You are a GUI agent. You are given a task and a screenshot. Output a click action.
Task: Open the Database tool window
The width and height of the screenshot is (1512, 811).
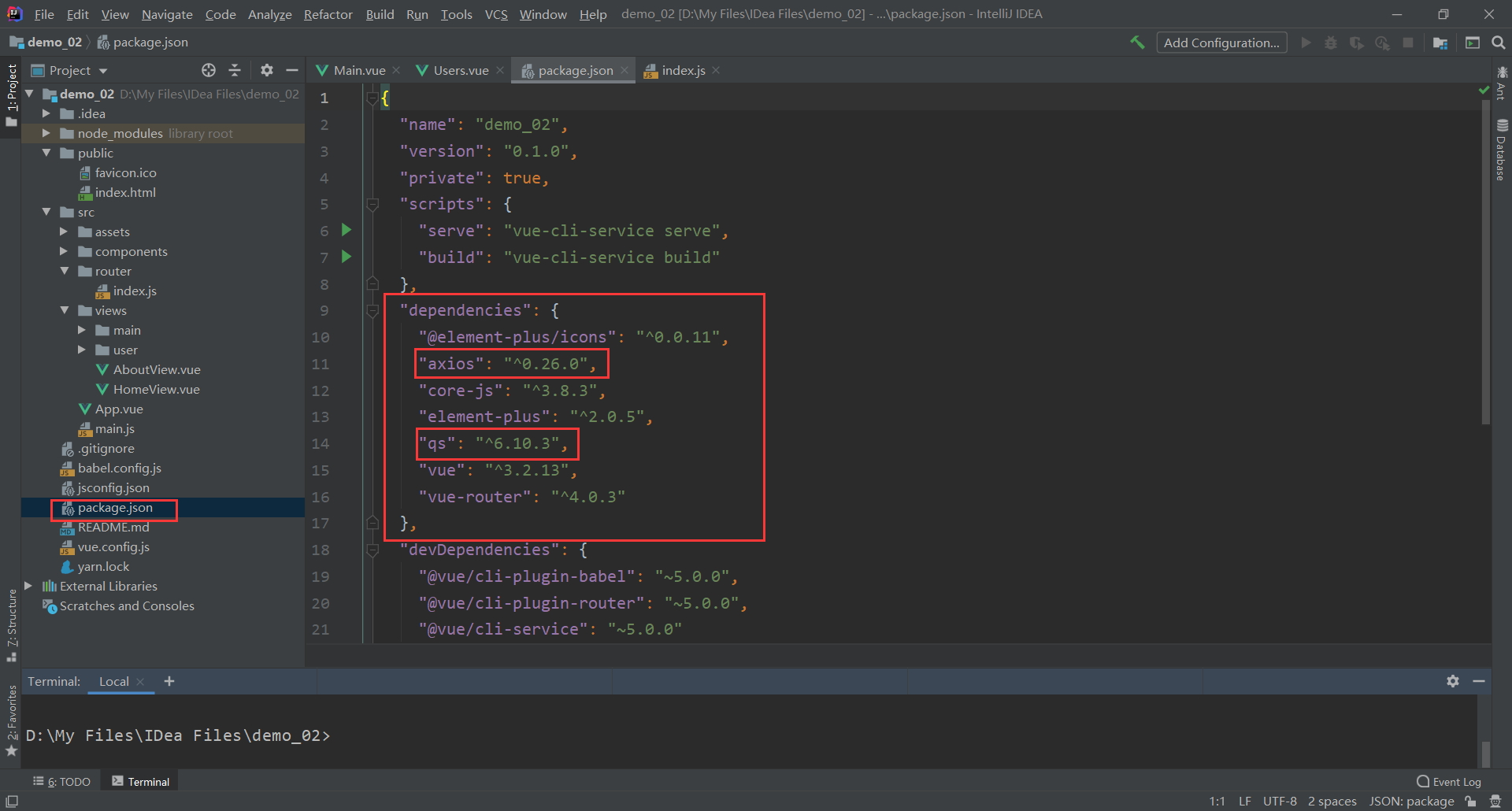[x=1501, y=150]
